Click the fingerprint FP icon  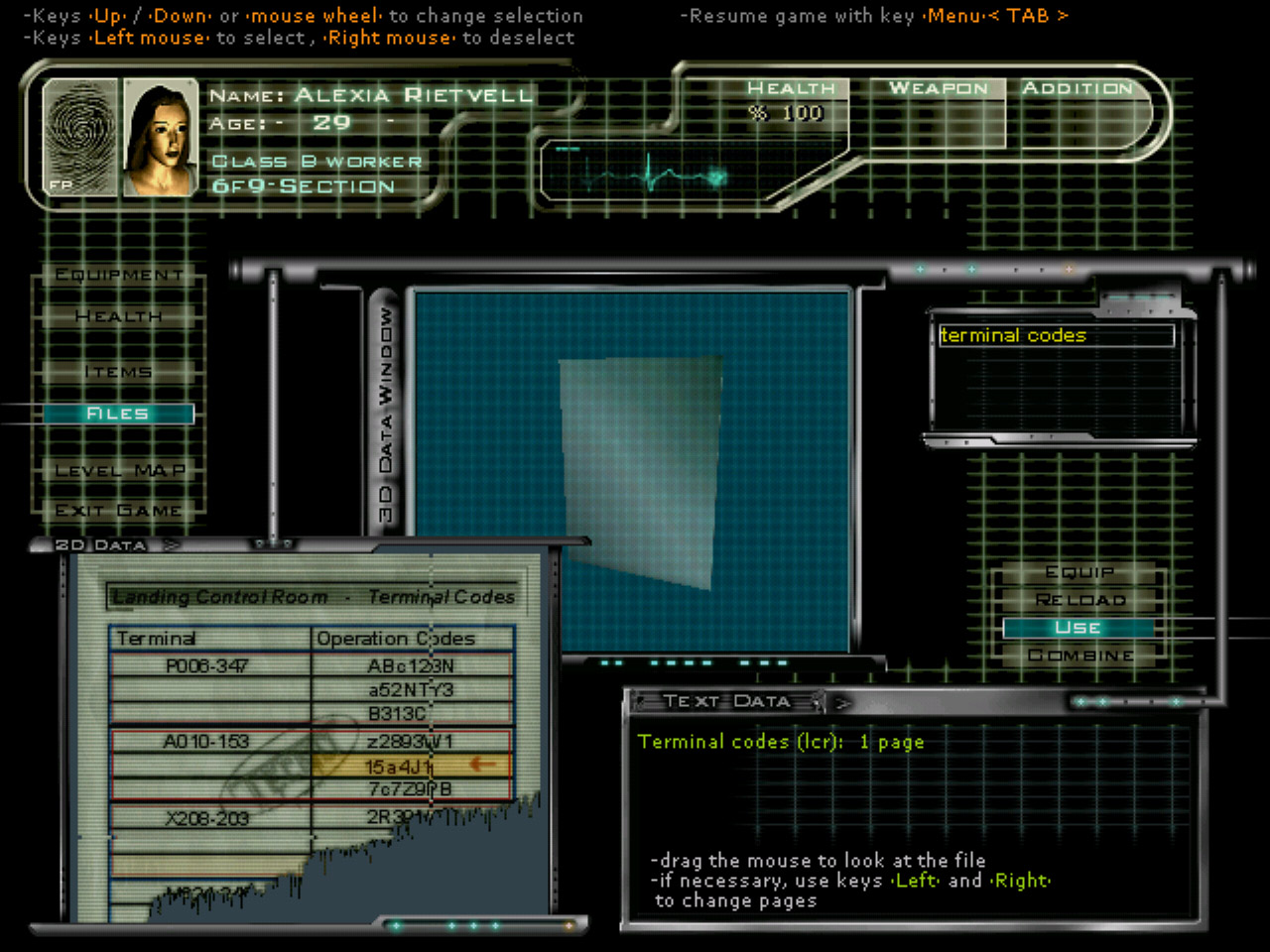point(80,137)
